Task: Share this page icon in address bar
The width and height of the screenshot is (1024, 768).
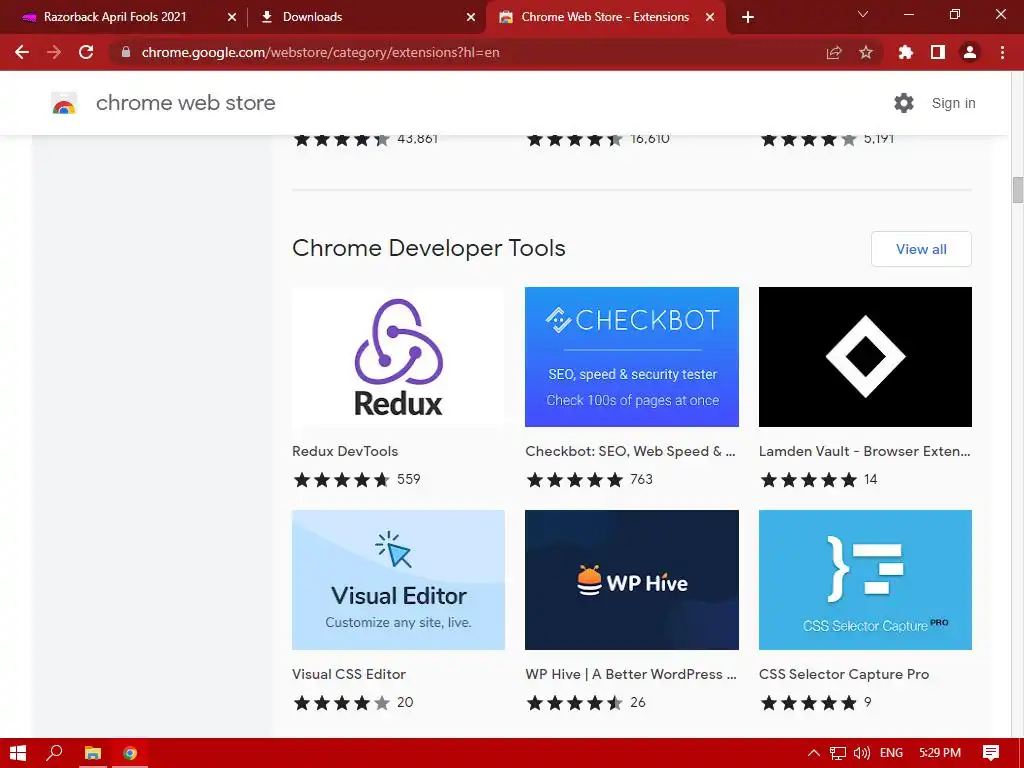Action: 834,52
